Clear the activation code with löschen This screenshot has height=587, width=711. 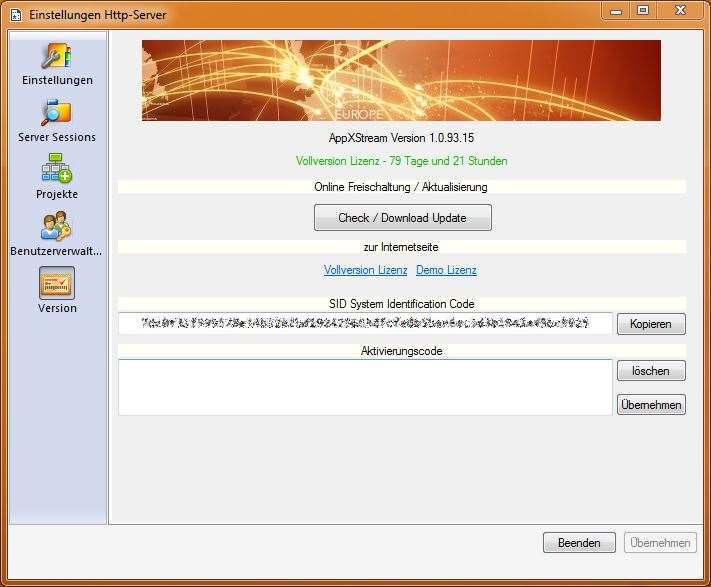click(x=651, y=371)
